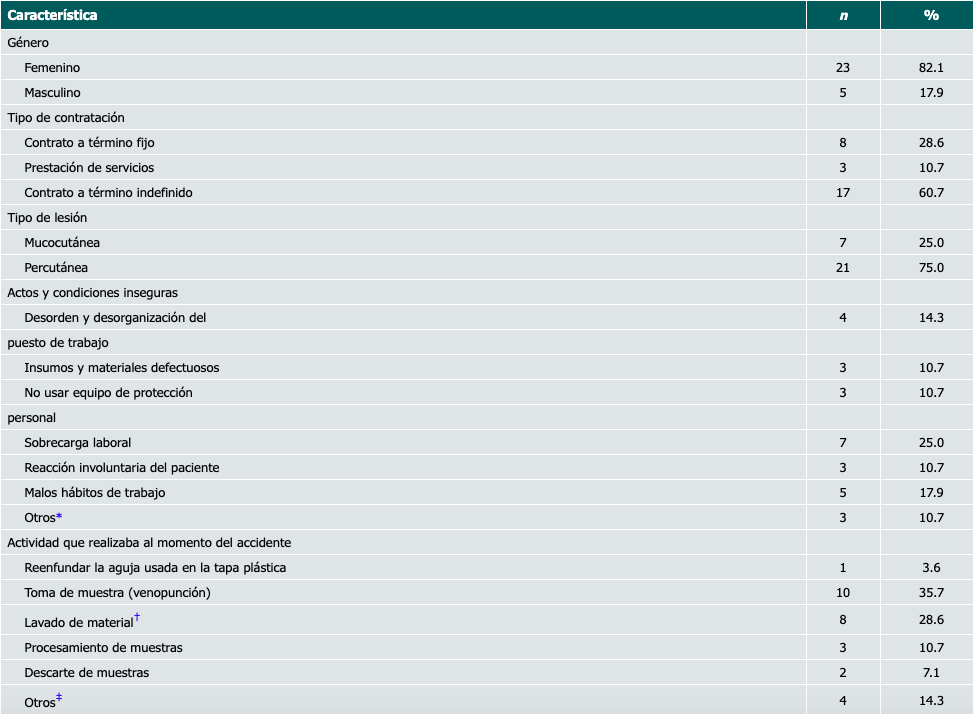Click the Malos hábitos de trabajo label
The image size is (973, 714).
coord(95,493)
